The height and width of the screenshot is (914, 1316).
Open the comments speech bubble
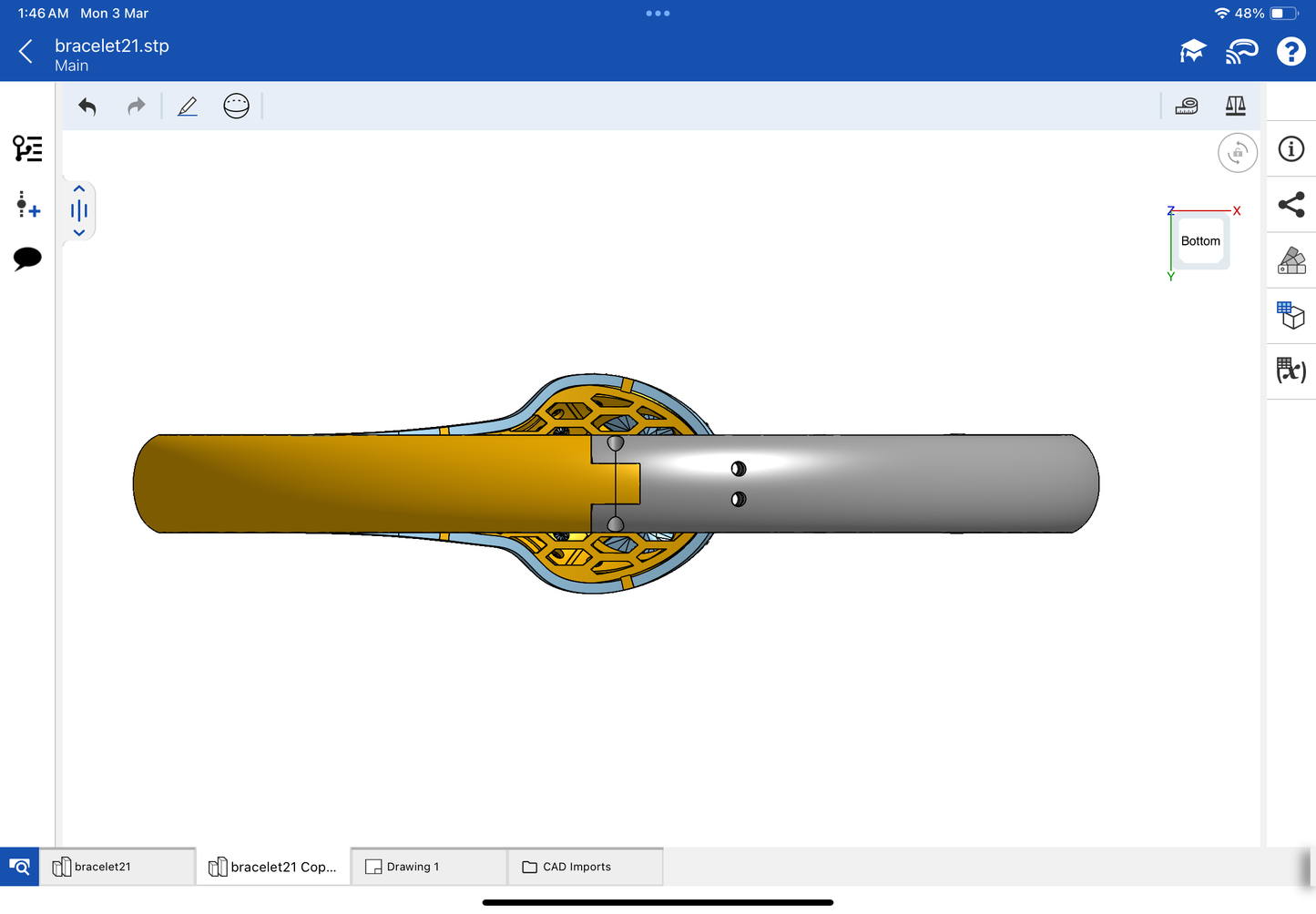[27, 259]
